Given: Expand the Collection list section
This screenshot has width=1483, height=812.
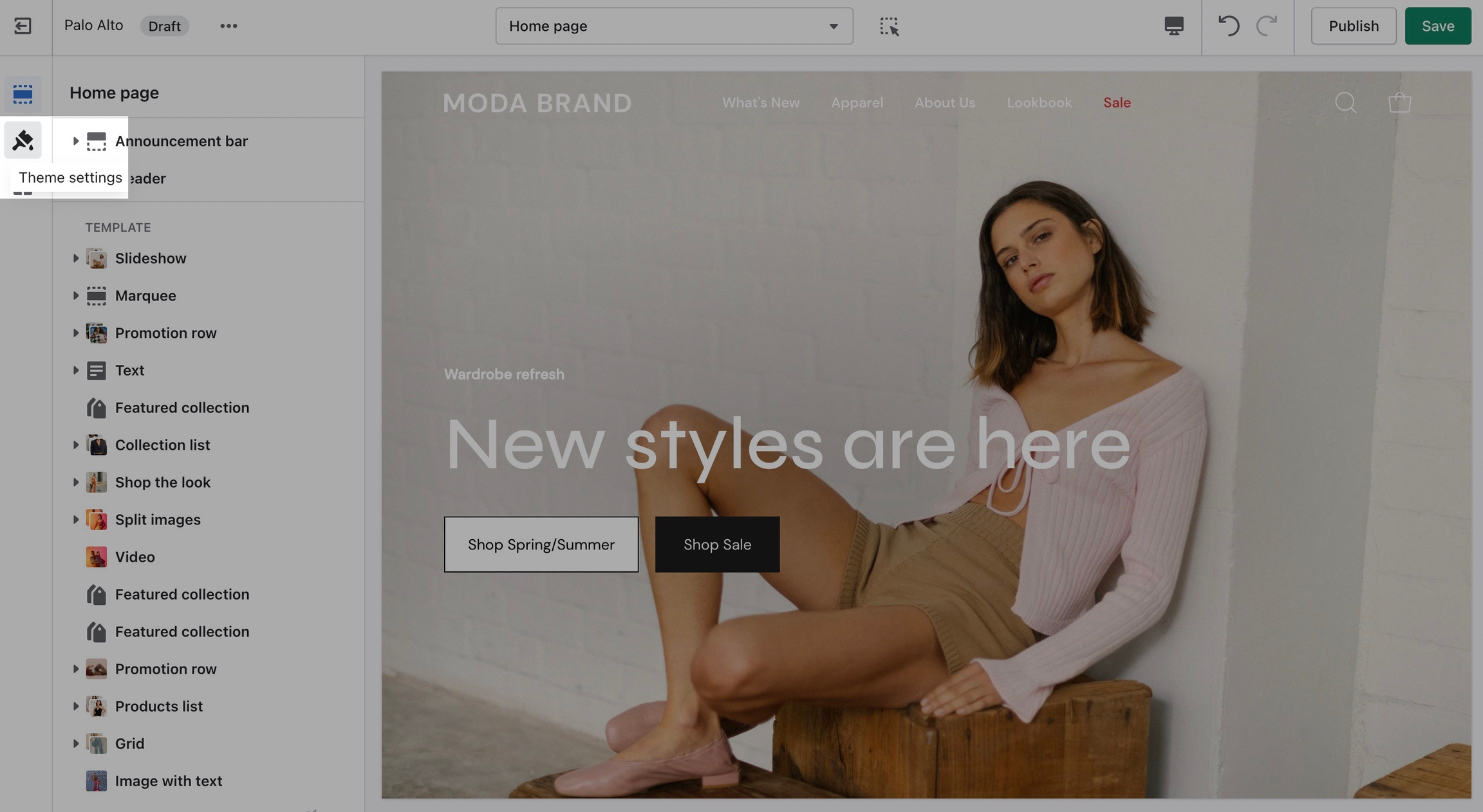Looking at the screenshot, I should click(x=75, y=445).
